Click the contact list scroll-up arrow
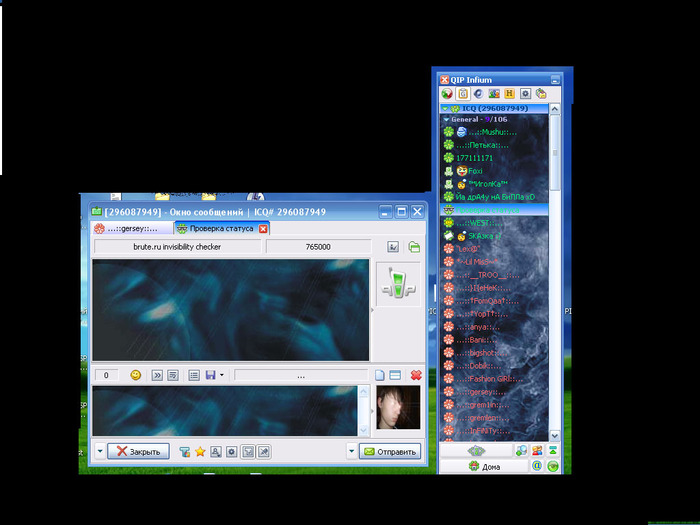 pos(554,108)
